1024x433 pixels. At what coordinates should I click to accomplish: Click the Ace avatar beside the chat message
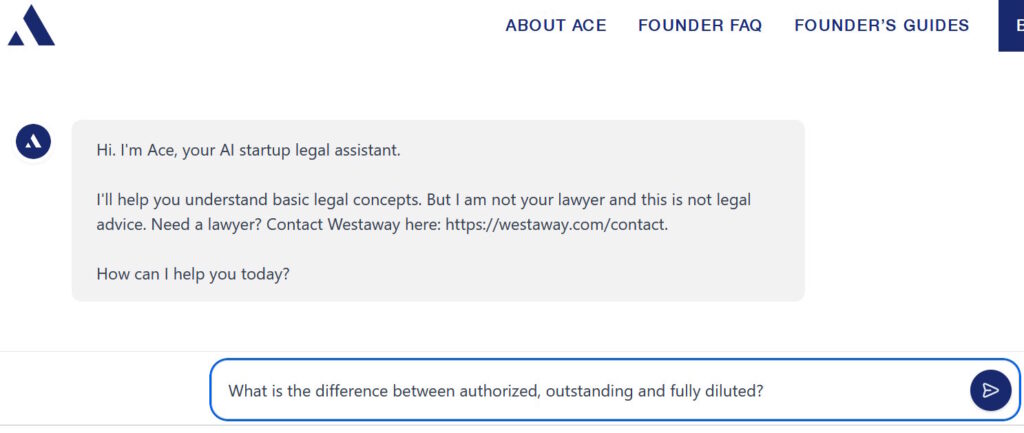33,142
